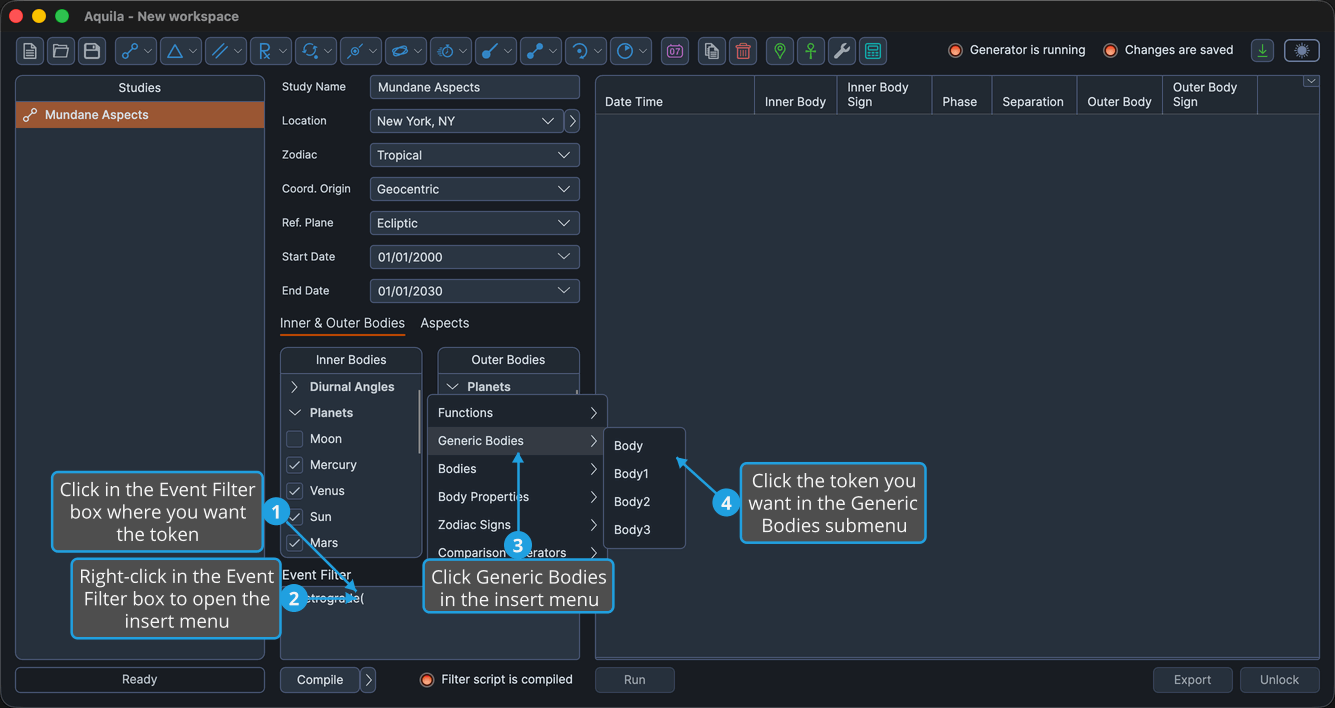
Task: Select Mundane Aspects in Studies list
Action: click(140, 115)
